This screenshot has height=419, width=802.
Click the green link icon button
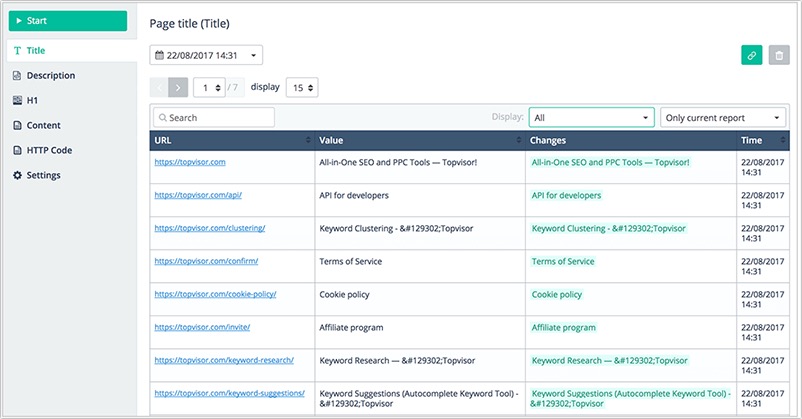point(751,56)
